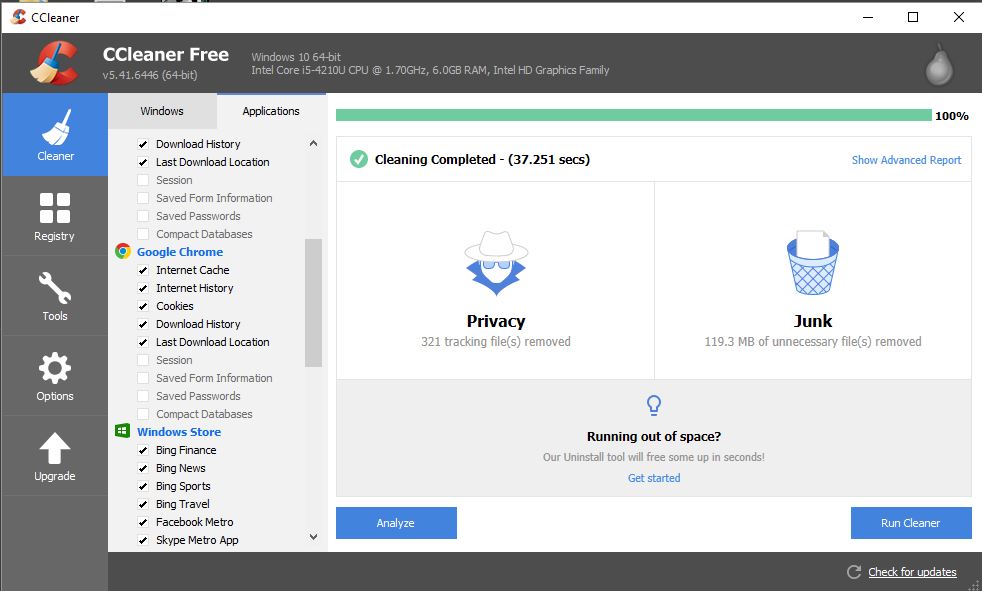The image size is (982, 591).
Task: Click scroll up arrow in applications list
Action: 313,143
